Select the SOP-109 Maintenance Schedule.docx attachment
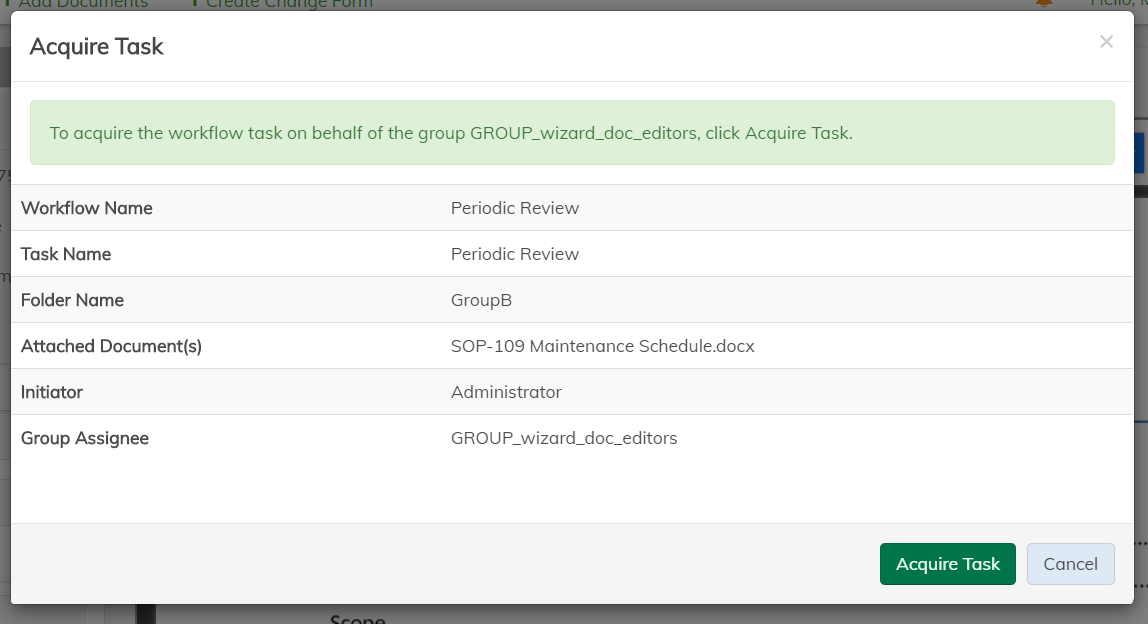This screenshot has height=624, width=1148. point(602,346)
